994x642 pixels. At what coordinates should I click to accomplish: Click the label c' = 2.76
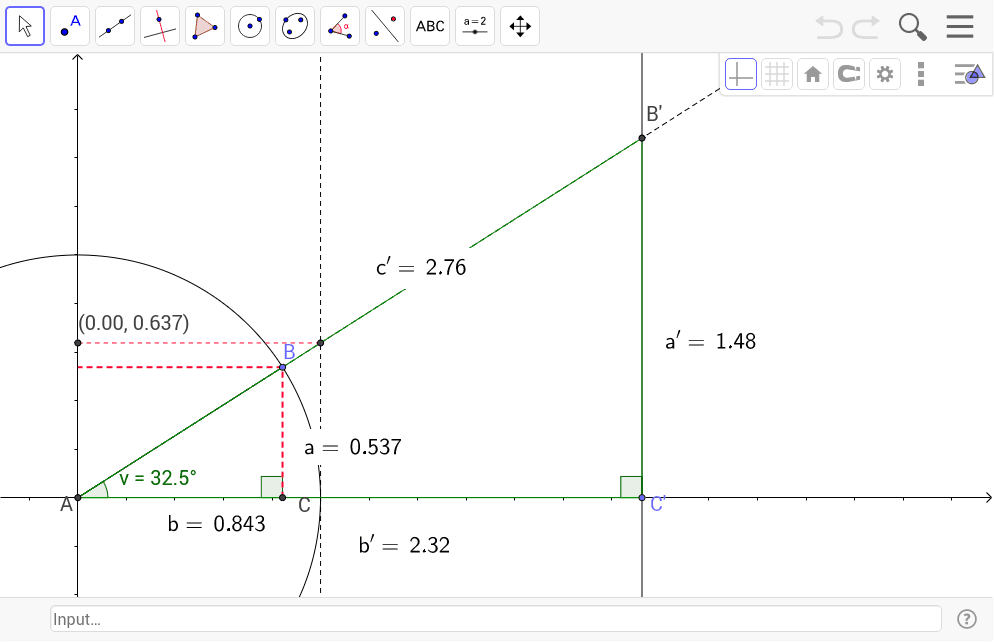pyautogui.click(x=421, y=267)
